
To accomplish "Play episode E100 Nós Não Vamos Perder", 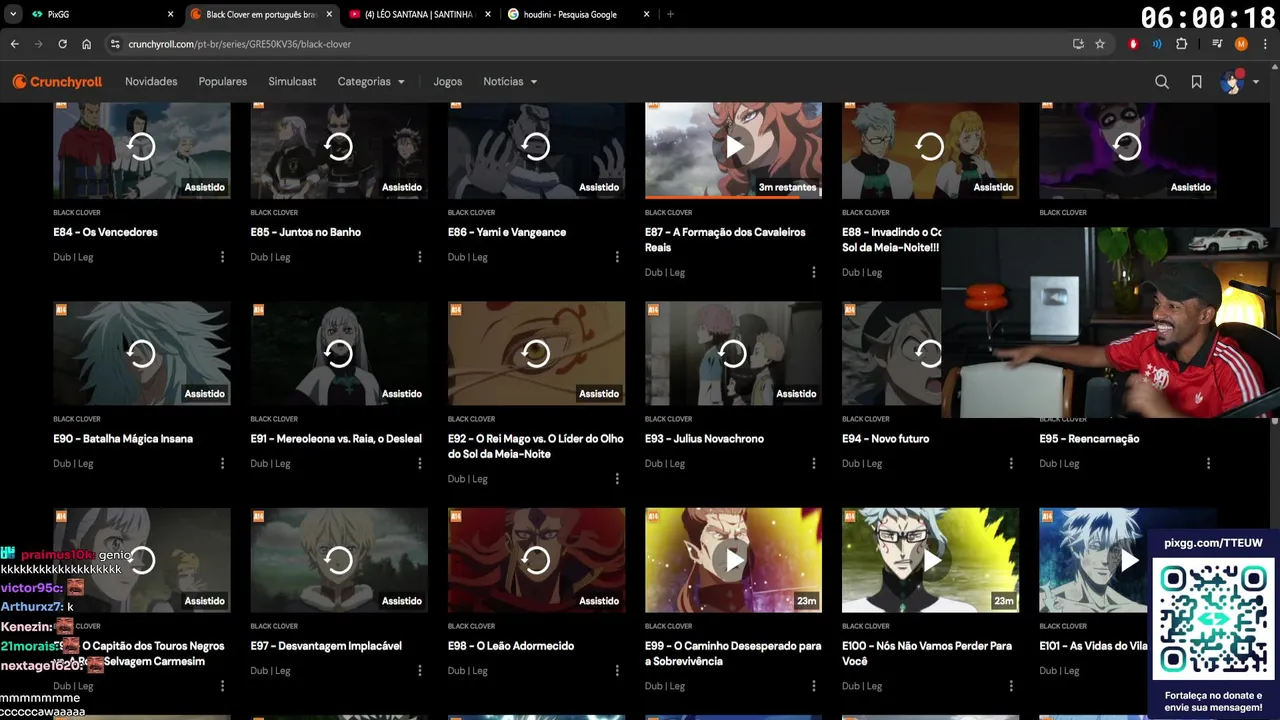I will coord(930,561).
